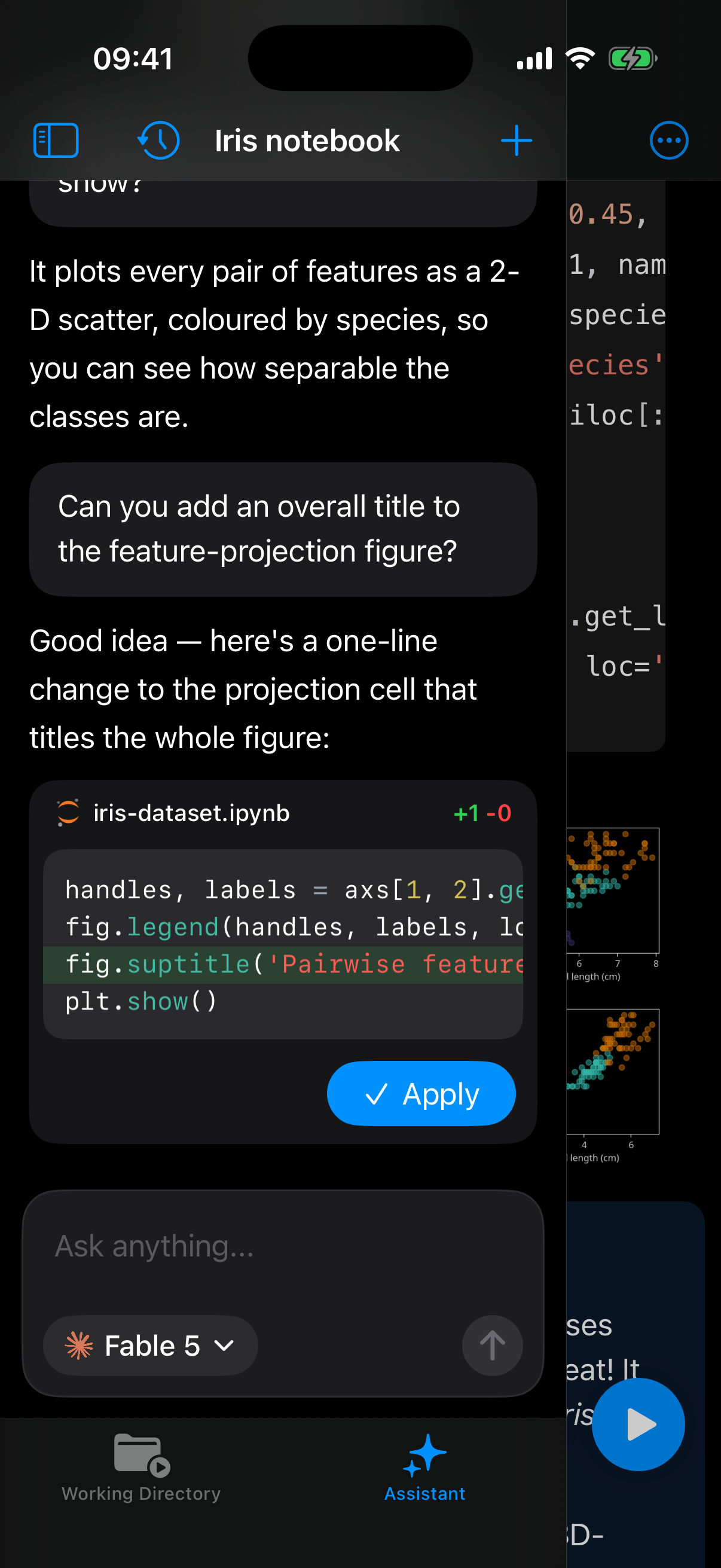The image size is (721, 1568).
Task: Tap the upper scatter plot thumbnail
Action: pos(613,890)
